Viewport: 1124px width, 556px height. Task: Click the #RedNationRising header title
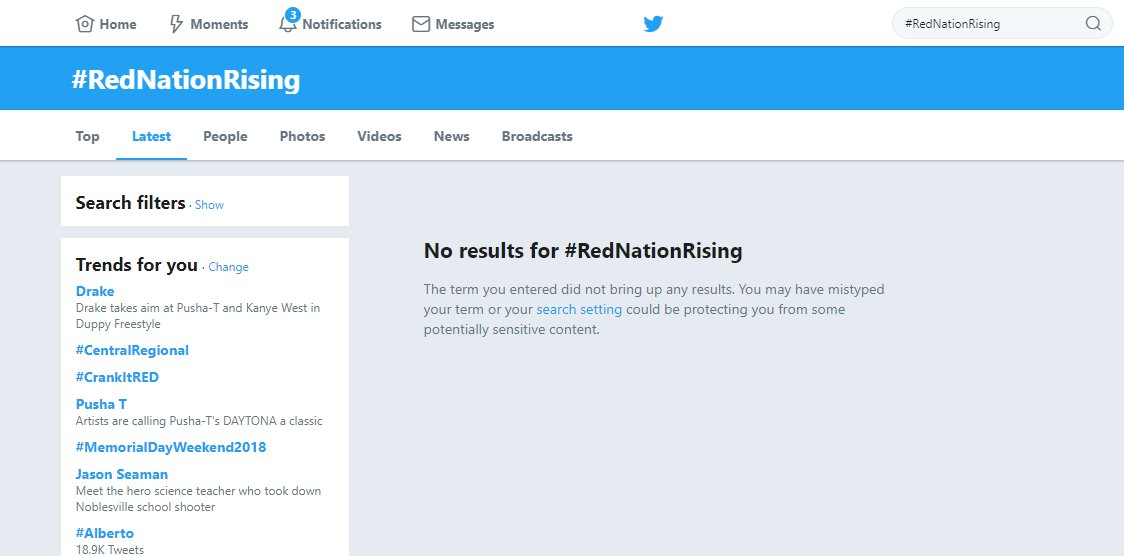pos(186,80)
